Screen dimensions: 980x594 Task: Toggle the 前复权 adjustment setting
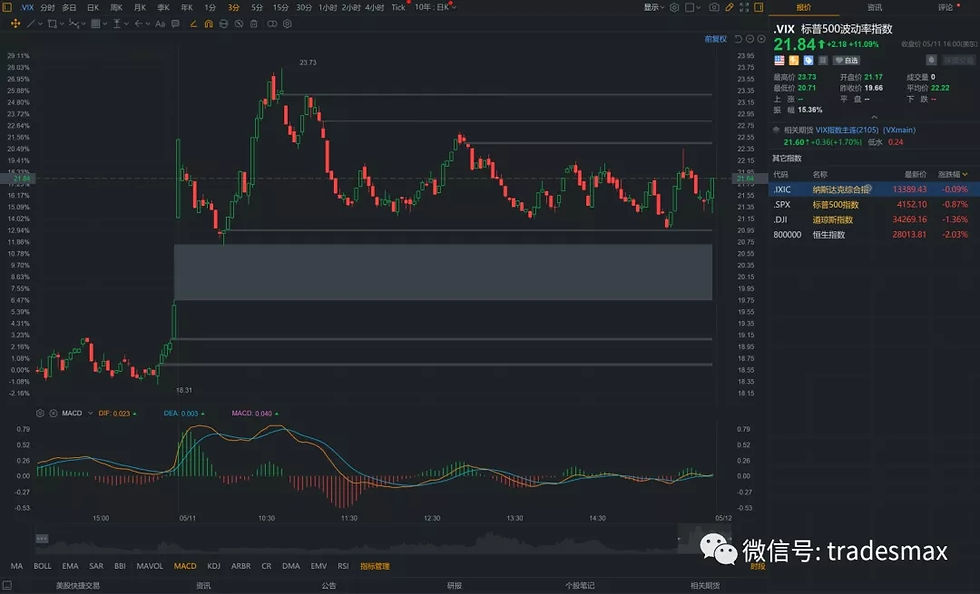point(716,39)
